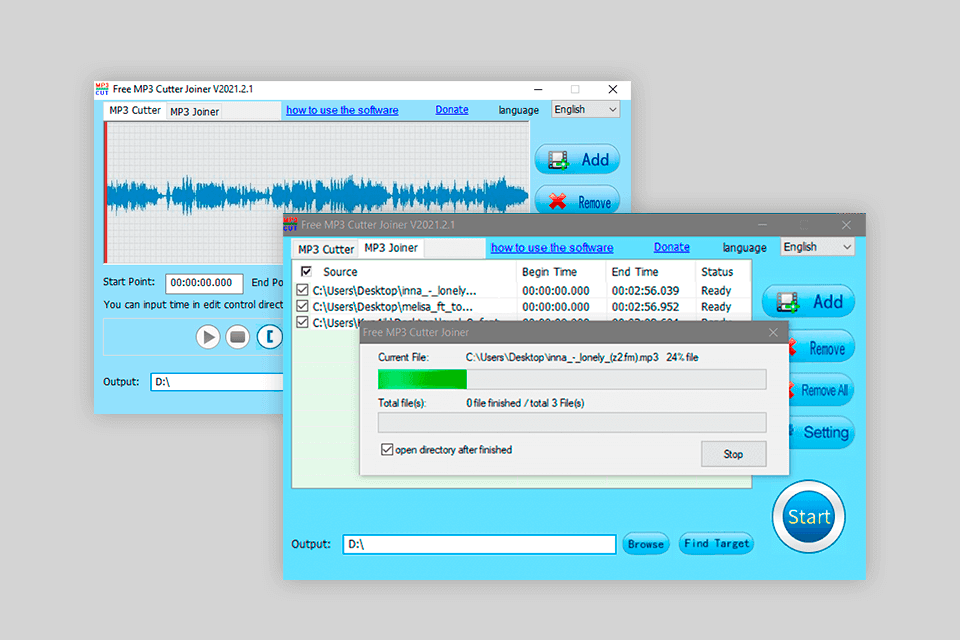Uncheck the melisa_ft_to file checkbox

[x=302, y=306]
